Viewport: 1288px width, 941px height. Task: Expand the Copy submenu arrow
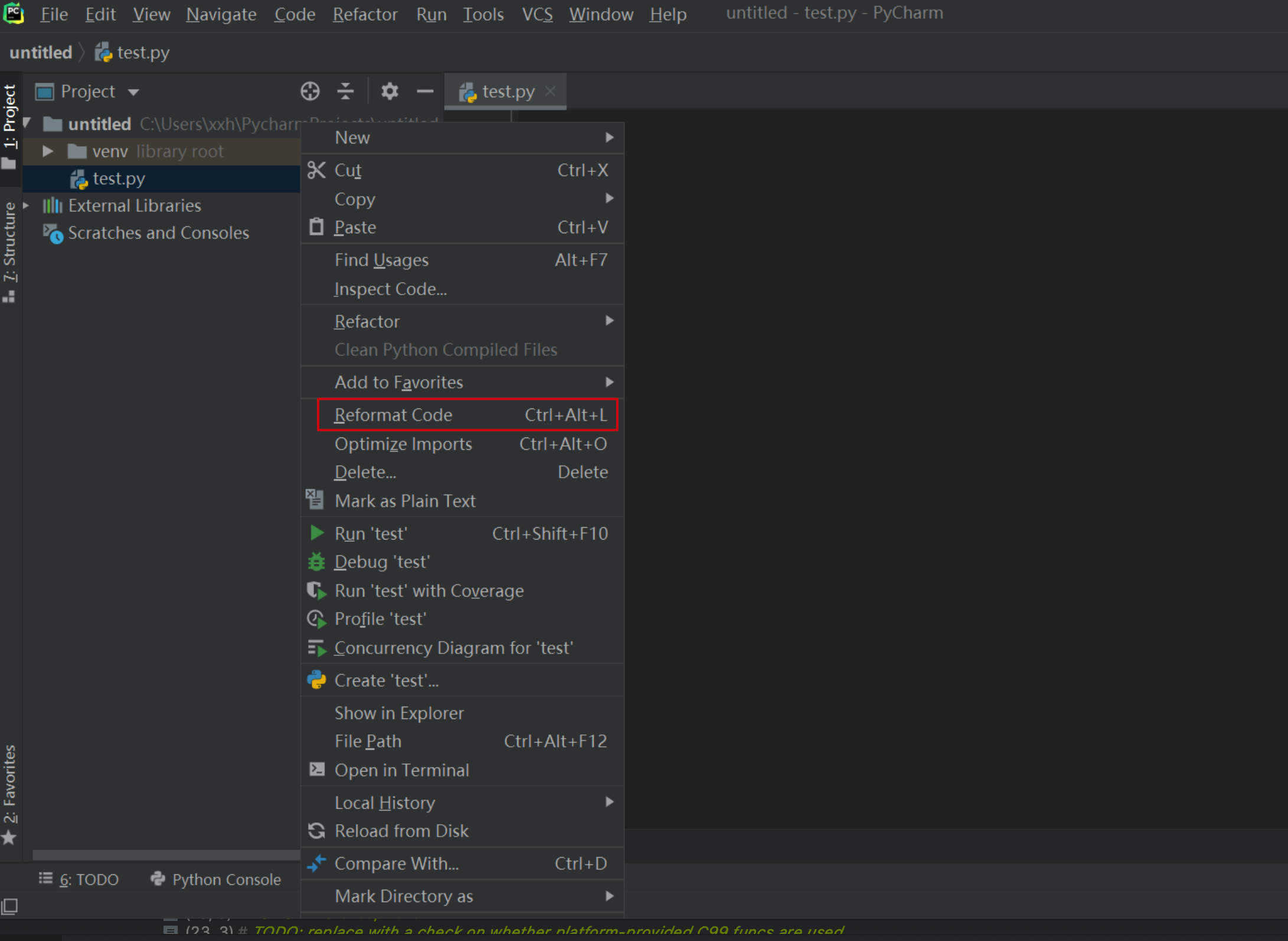(609, 198)
